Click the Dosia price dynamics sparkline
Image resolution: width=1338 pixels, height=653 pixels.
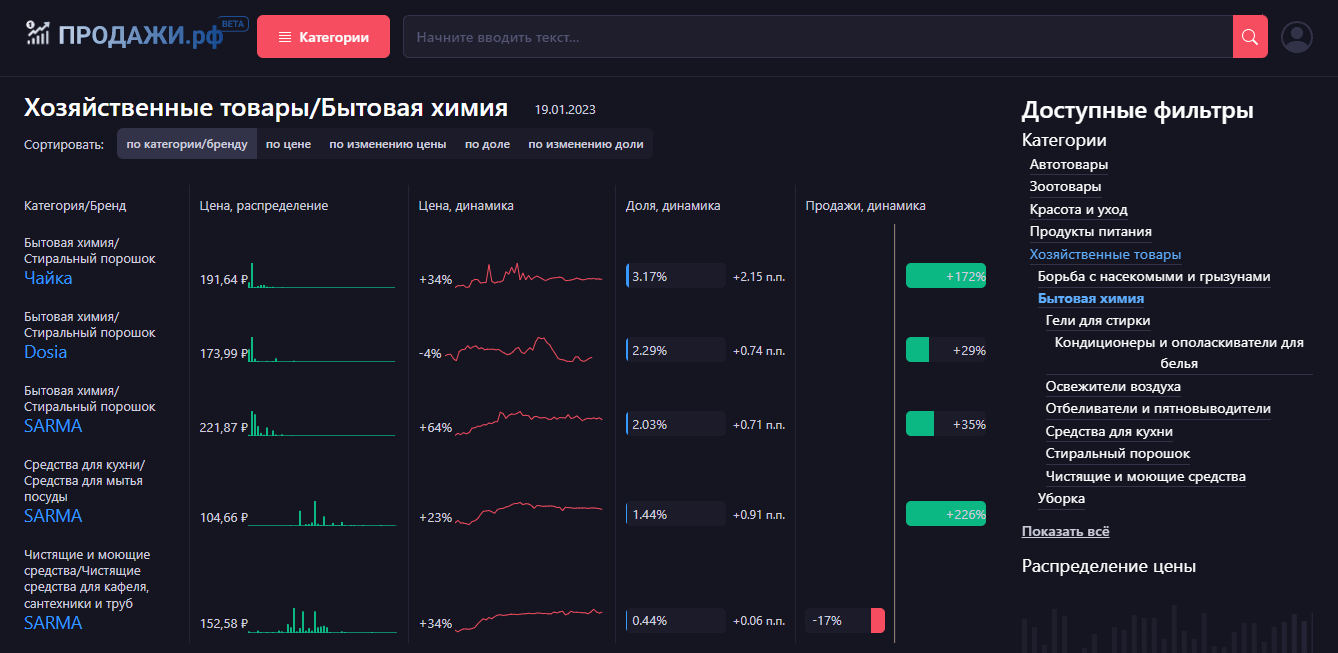click(524, 350)
